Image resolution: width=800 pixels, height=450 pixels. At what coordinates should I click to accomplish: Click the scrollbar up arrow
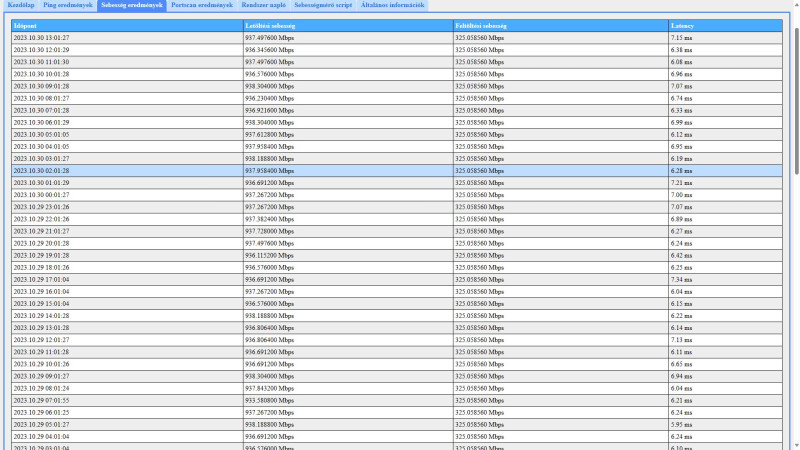pyautogui.click(x=796, y=4)
